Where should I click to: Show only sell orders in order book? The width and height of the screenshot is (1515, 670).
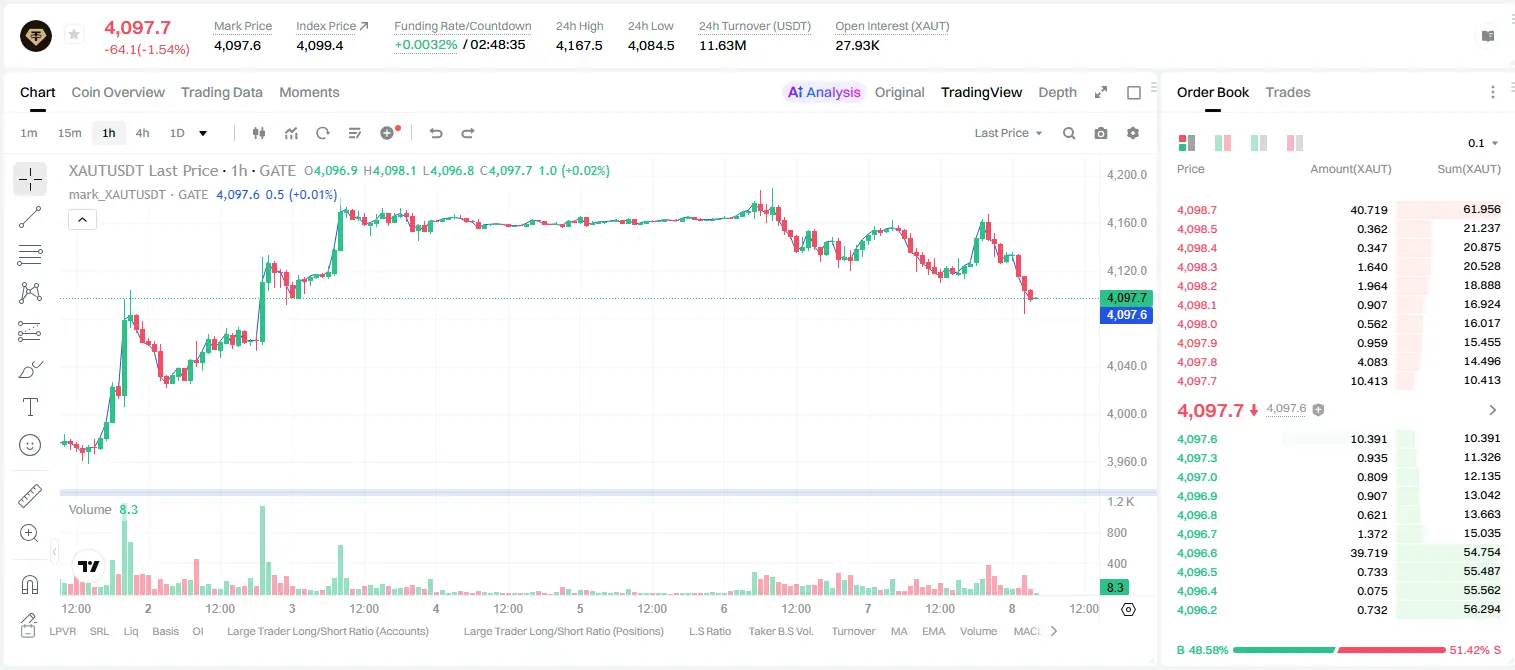pos(1294,143)
